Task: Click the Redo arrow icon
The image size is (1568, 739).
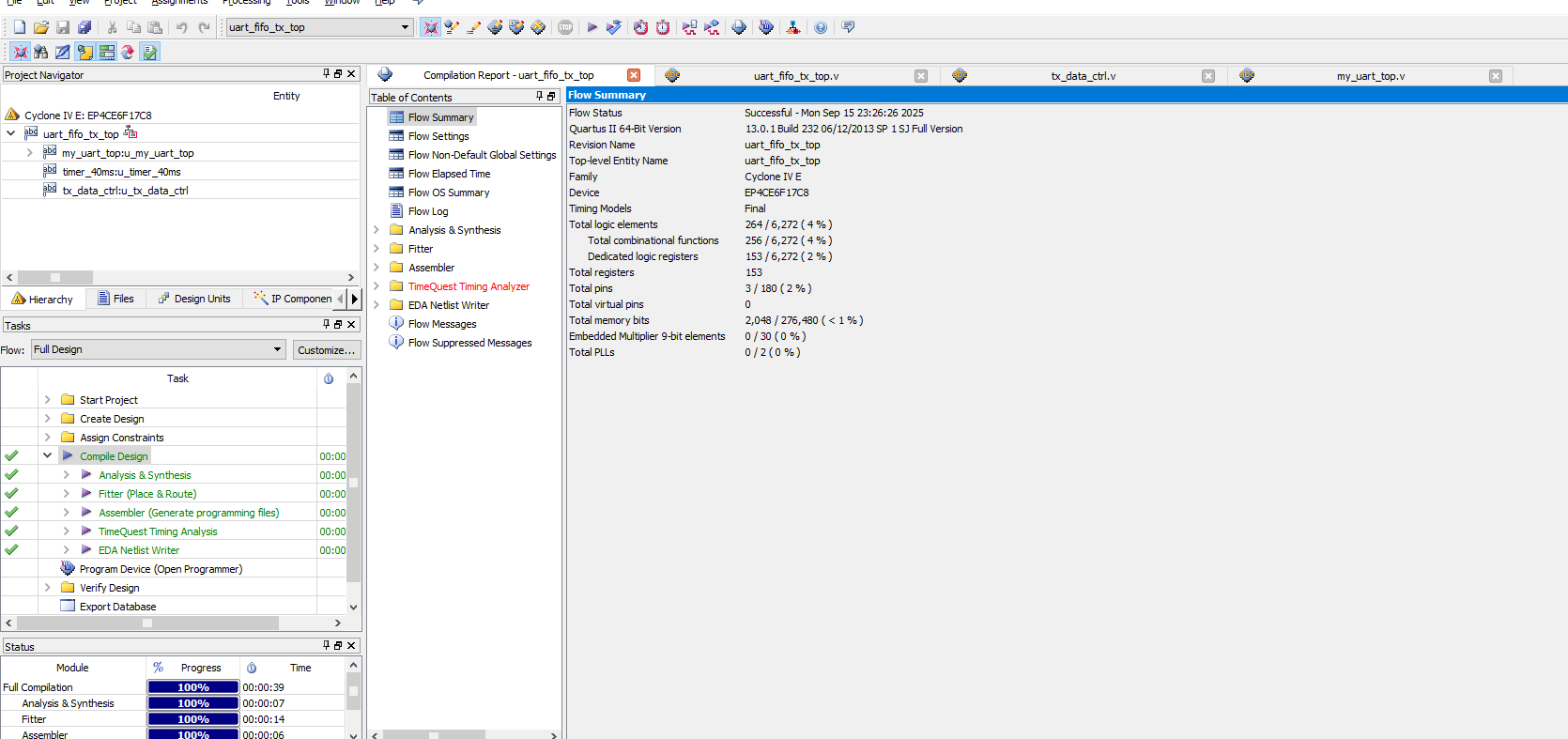Action: pyautogui.click(x=204, y=27)
